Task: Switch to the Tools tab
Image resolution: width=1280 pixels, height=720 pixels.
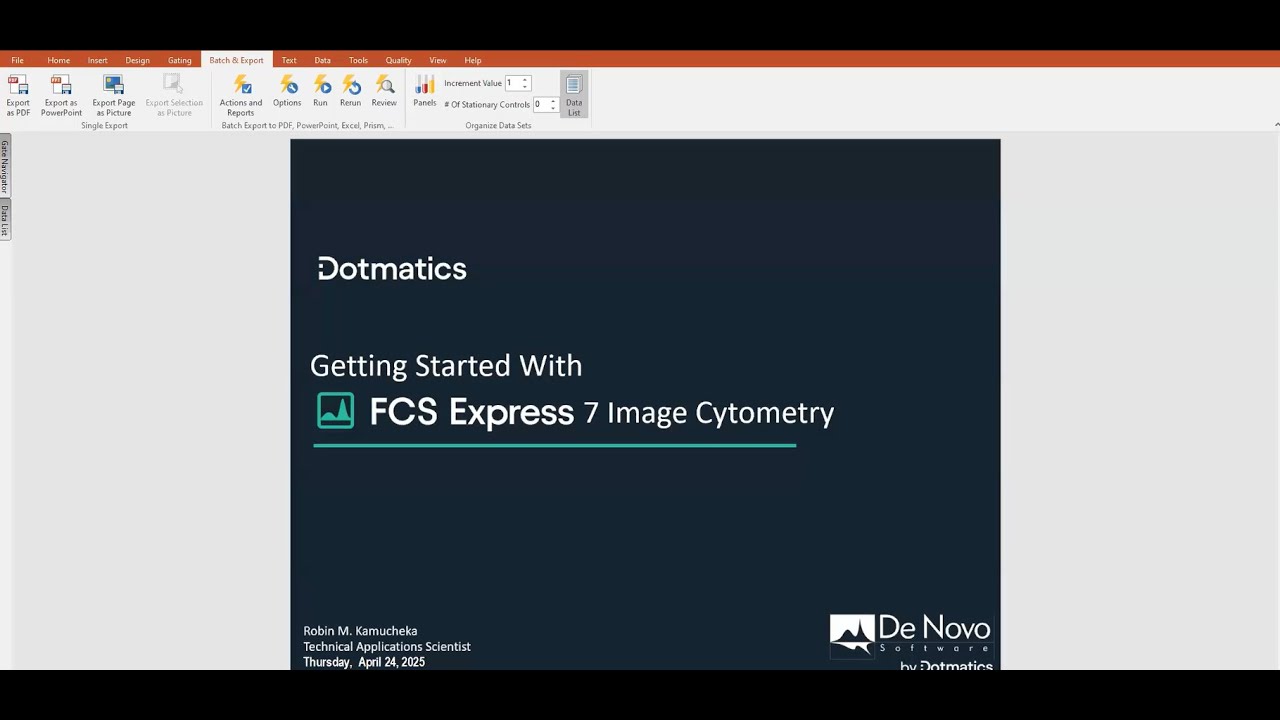Action: pos(358,60)
